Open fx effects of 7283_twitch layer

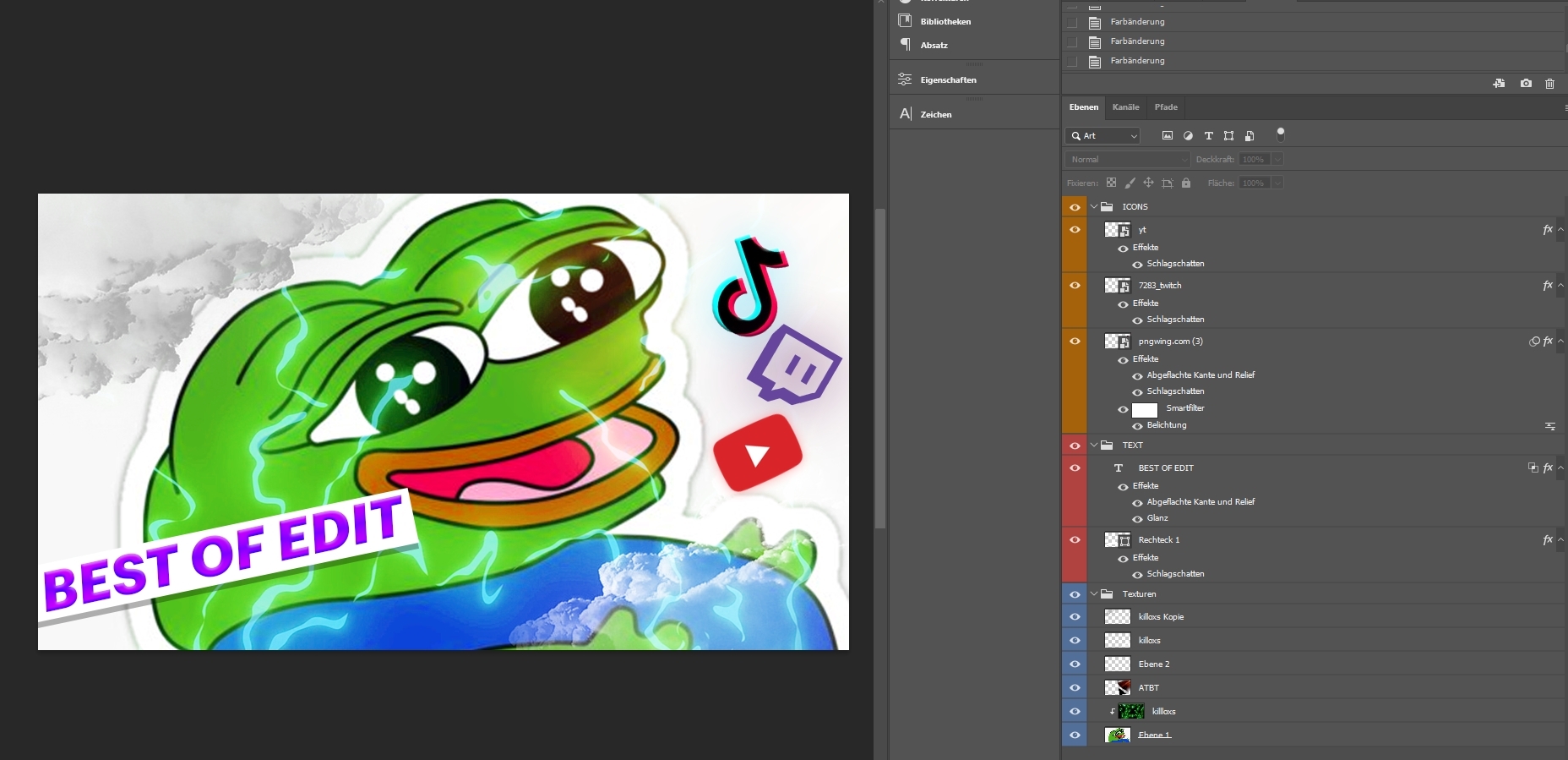(x=1548, y=286)
